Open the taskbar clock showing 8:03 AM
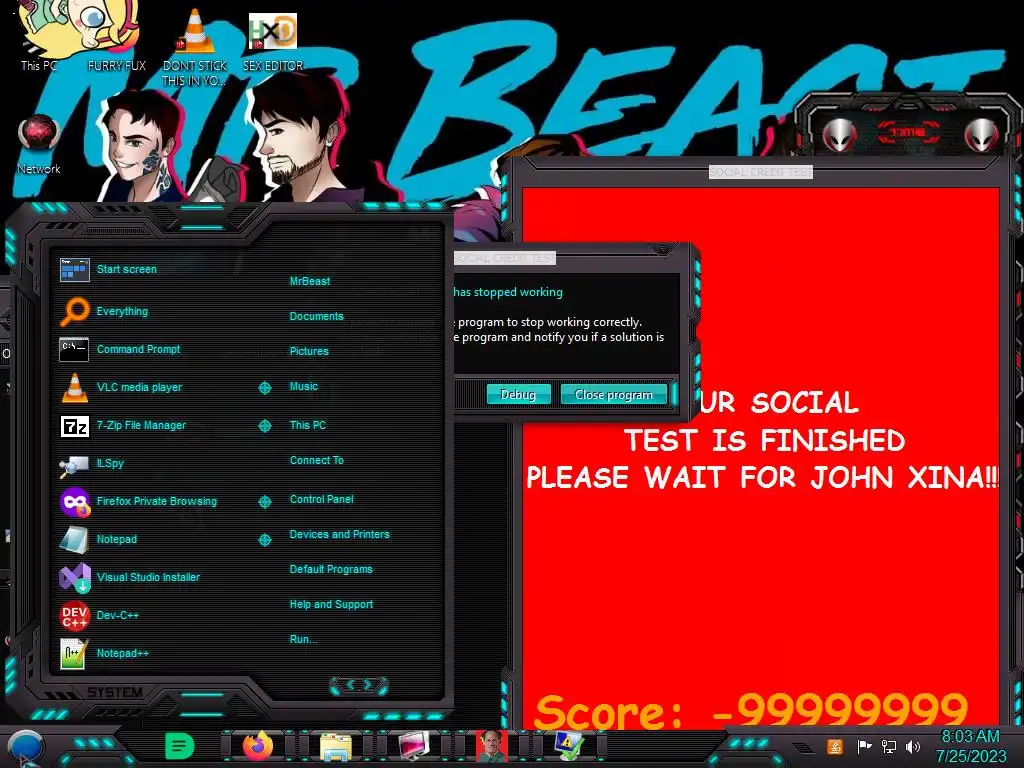This screenshot has height=768, width=1024. pos(970,746)
